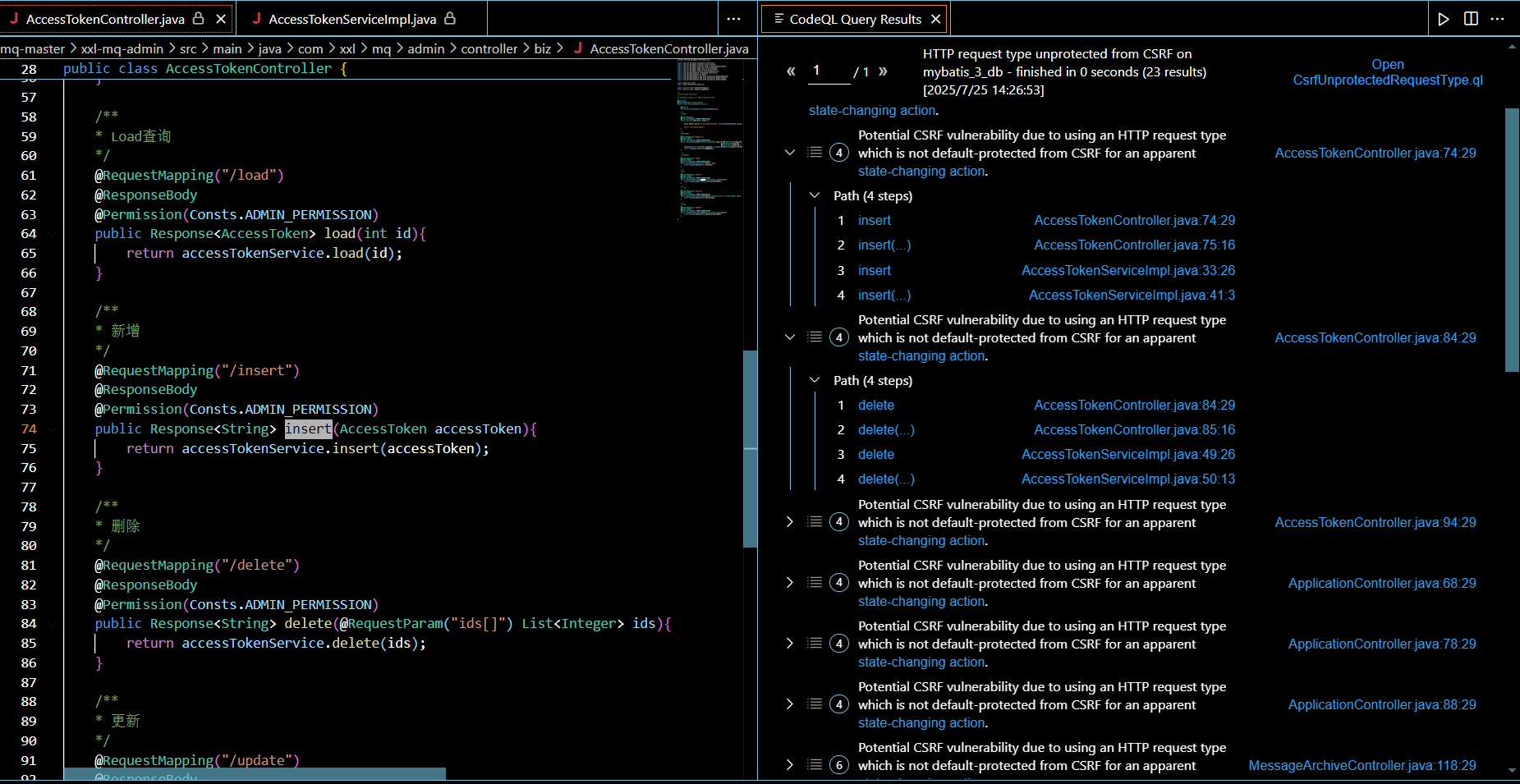Expand the ApplicationController.java:68:29 result row

click(x=790, y=583)
